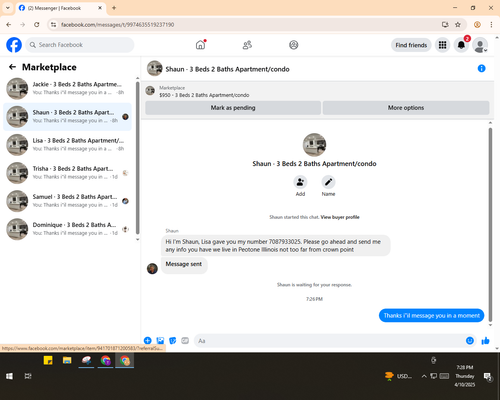Screen dimensions: 500x400
Task: Select the Shaun conversation in the list
Action: tap(68, 117)
